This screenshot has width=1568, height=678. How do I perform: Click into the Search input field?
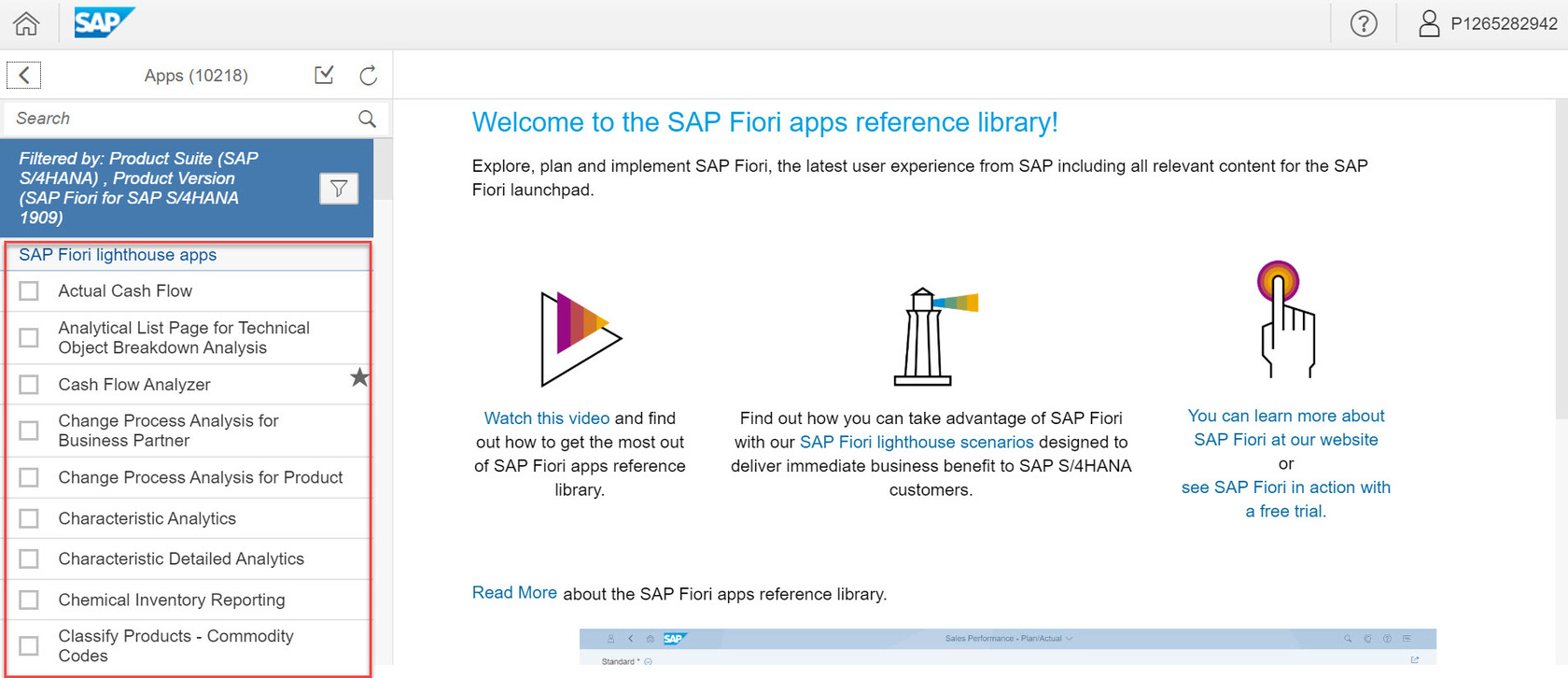pos(182,119)
